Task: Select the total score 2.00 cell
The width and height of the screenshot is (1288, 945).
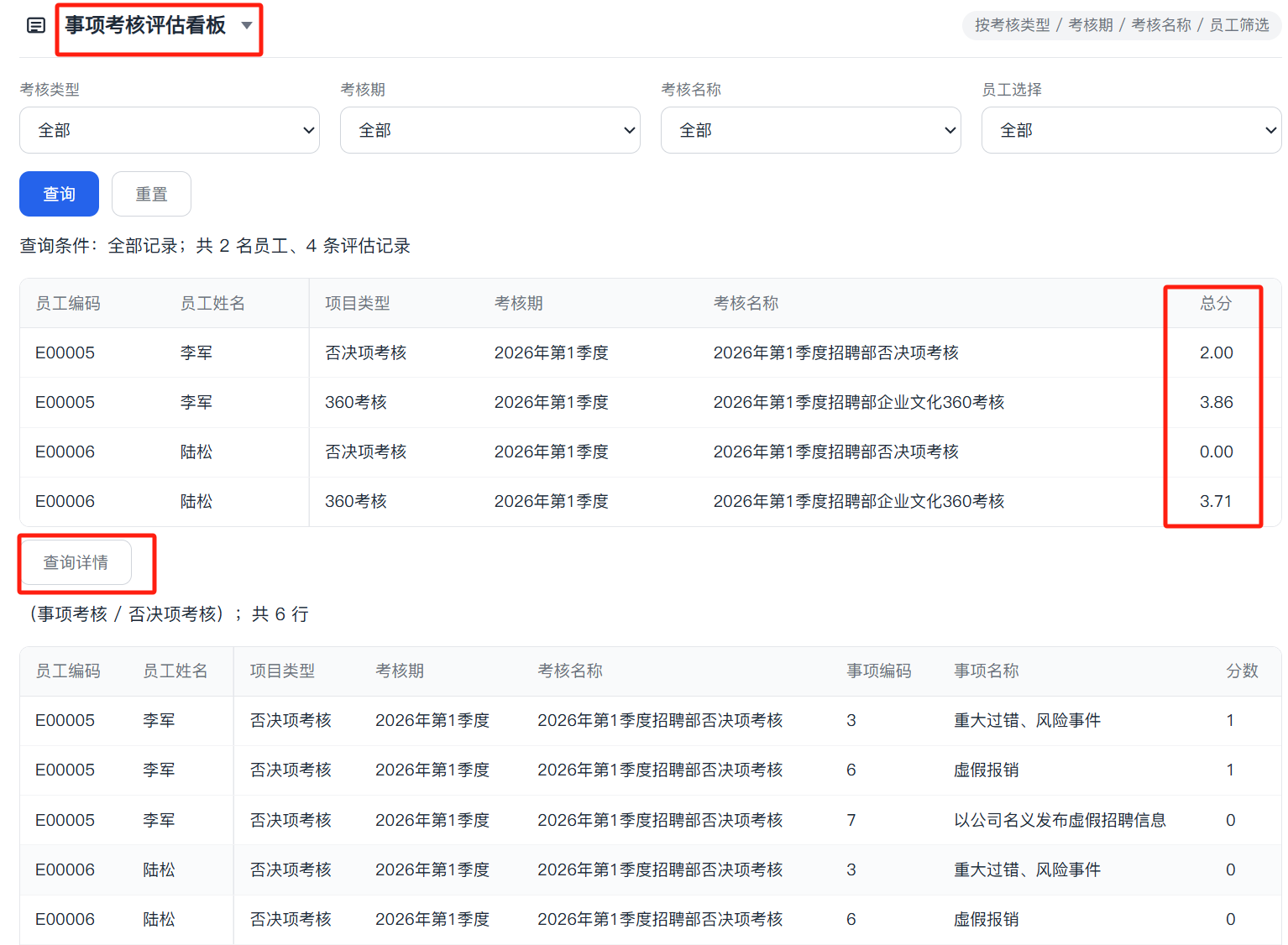Action: click(x=1216, y=352)
